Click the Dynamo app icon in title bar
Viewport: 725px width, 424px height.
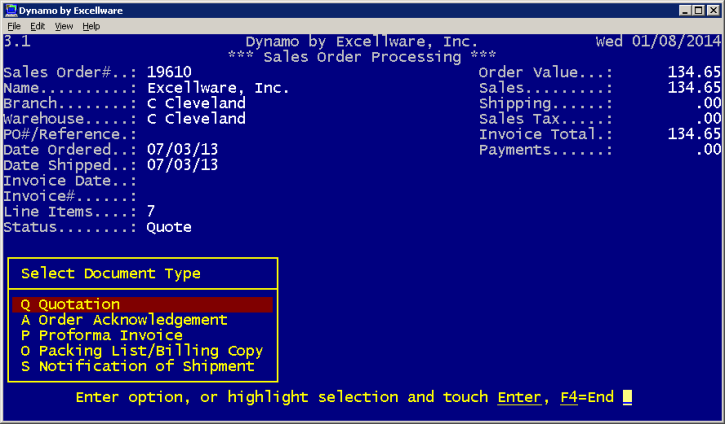coord(11,10)
